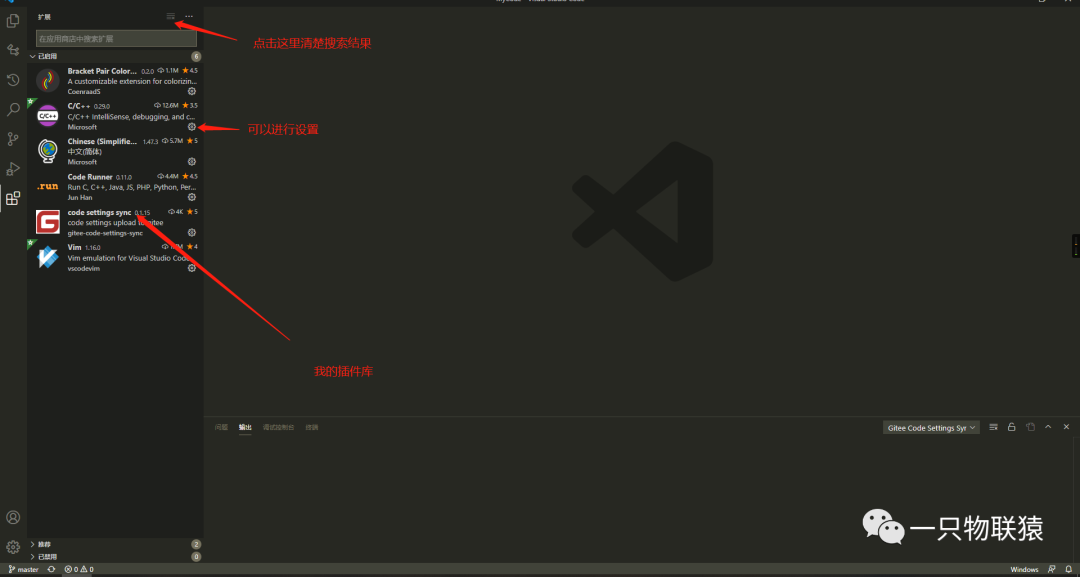This screenshot has width=1080, height=577.
Task: Close the bottom panel
Action: pyautogui.click(x=1066, y=427)
